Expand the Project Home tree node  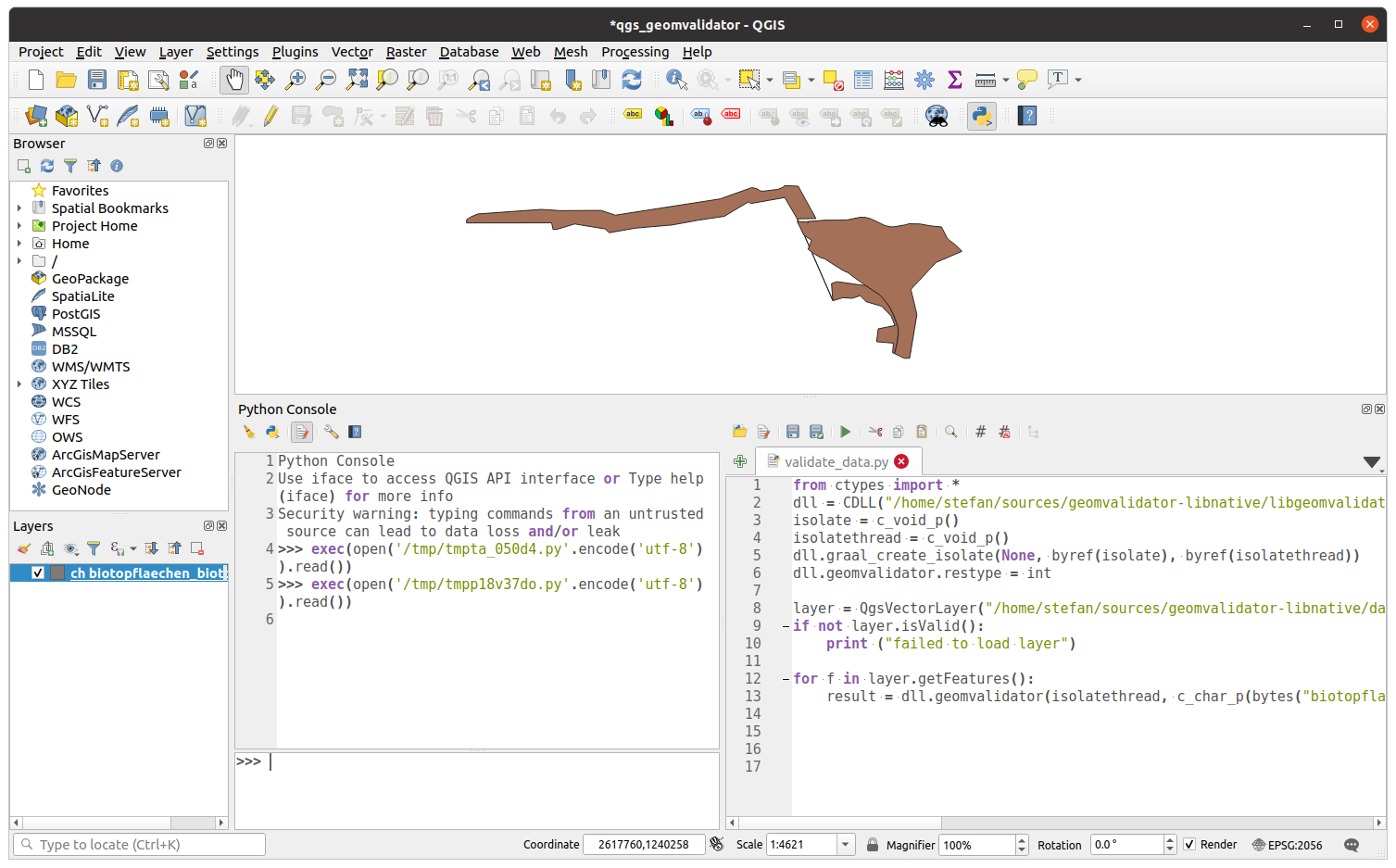tap(19, 226)
